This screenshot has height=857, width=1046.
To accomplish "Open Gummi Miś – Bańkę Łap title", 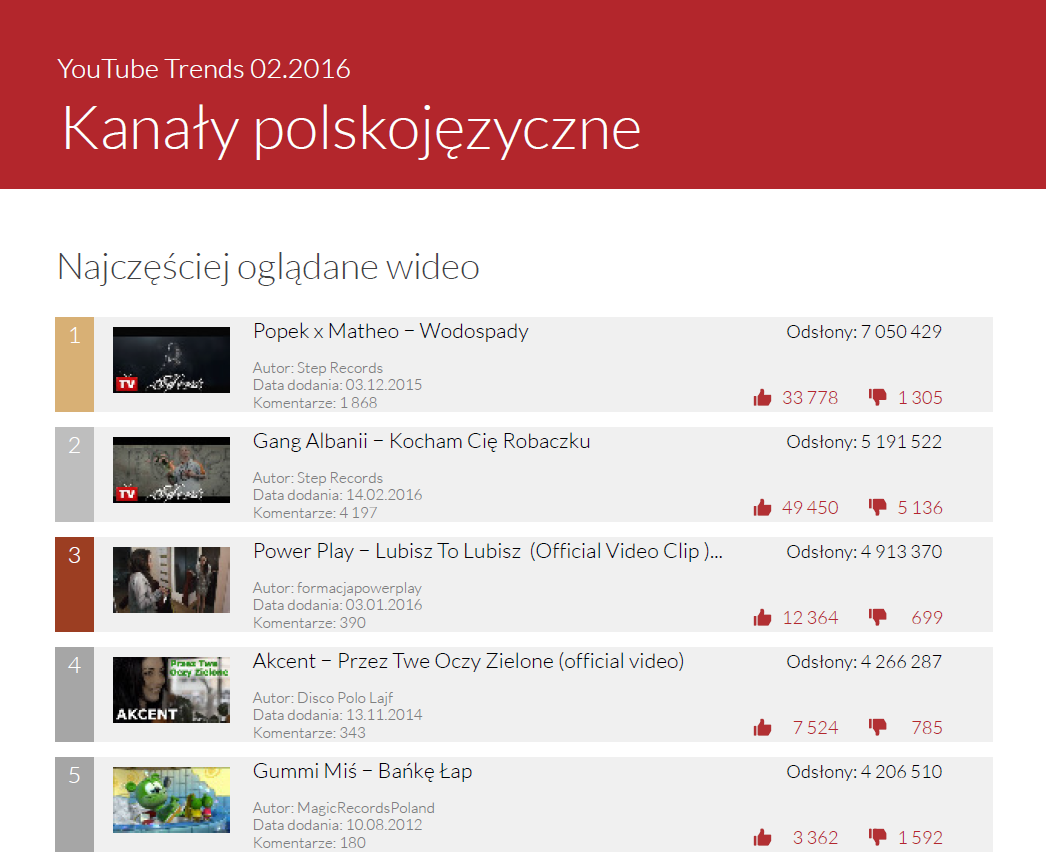I will click(362, 771).
